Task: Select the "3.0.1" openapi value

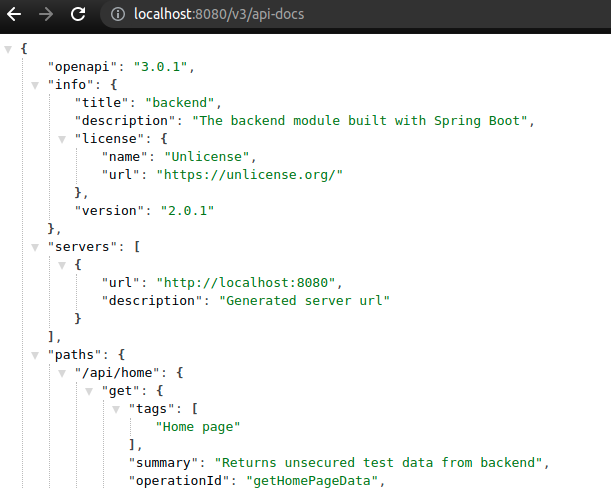Action: pyautogui.click(x=161, y=67)
